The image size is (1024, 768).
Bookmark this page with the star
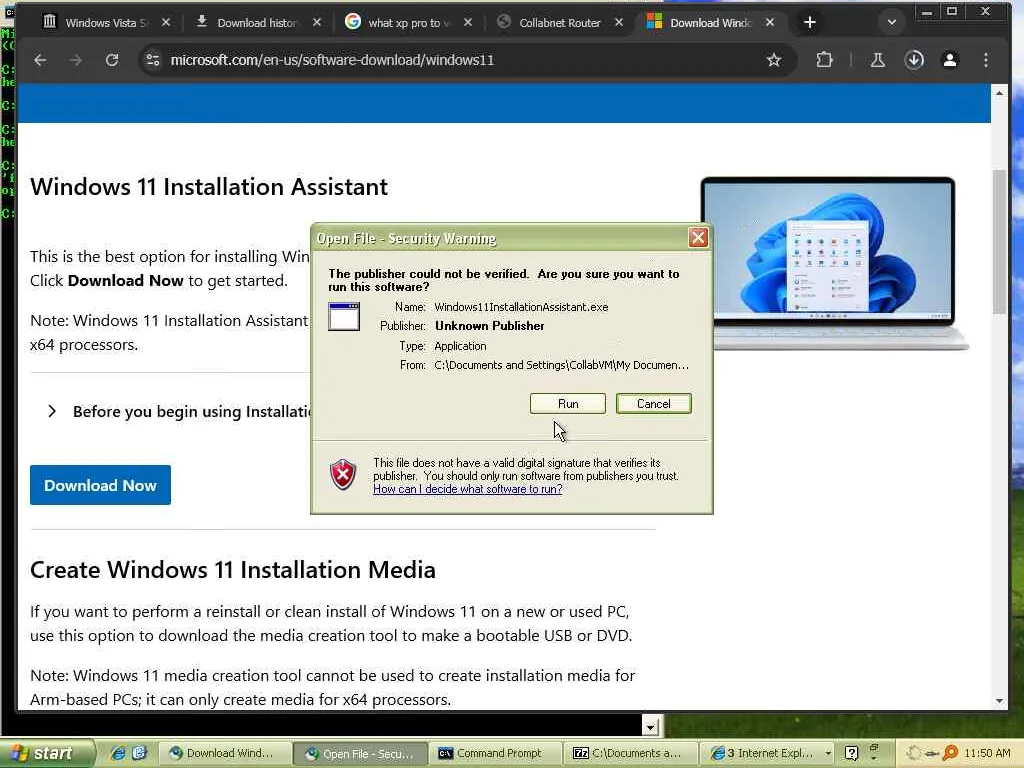point(774,60)
